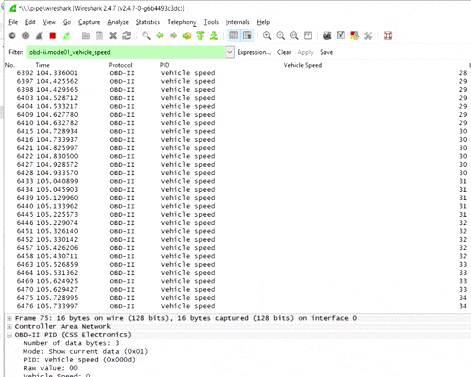The width and height of the screenshot is (471, 377).
Task: Go to packet number icon
Action: [x=187, y=35]
